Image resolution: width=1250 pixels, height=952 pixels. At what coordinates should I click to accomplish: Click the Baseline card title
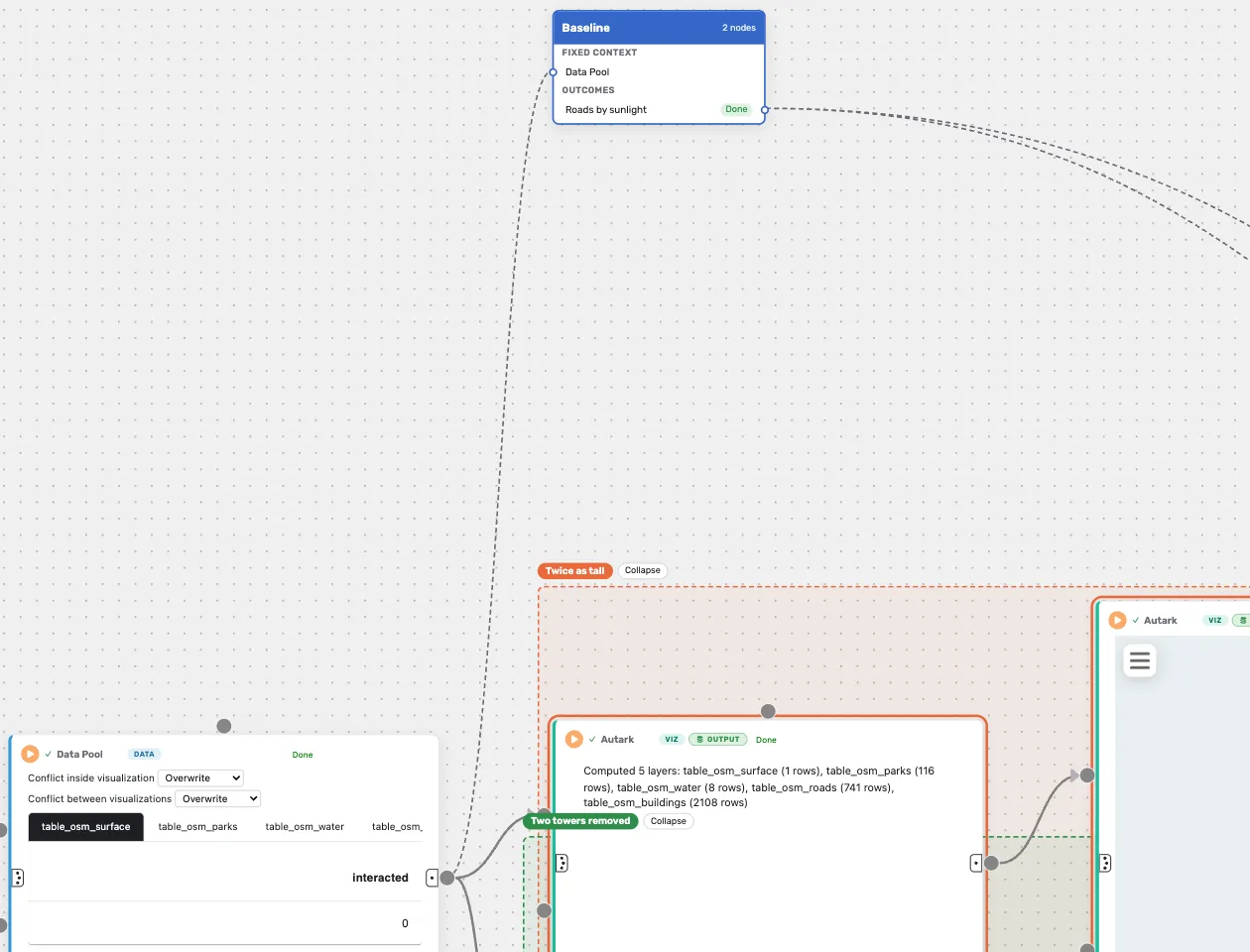pyautogui.click(x=585, y=28)
